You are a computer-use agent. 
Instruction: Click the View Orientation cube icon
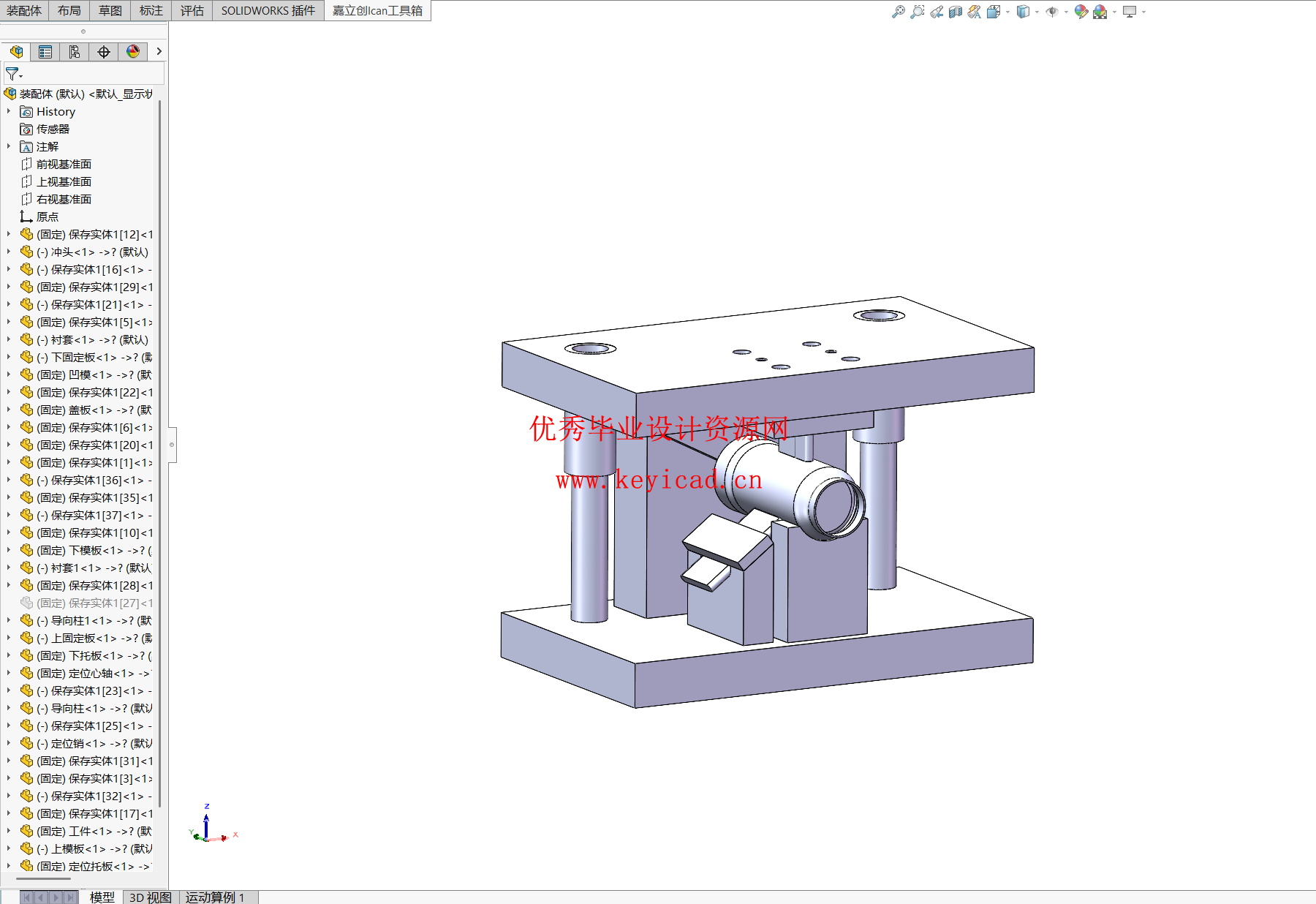(x=994, y=12)
